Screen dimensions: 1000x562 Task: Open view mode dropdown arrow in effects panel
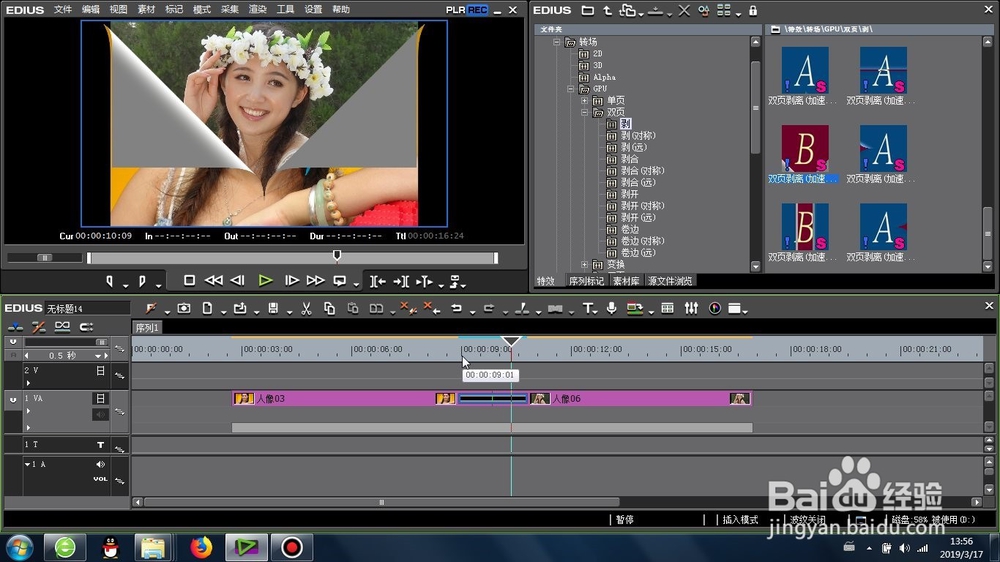click(x=738, y=13)
